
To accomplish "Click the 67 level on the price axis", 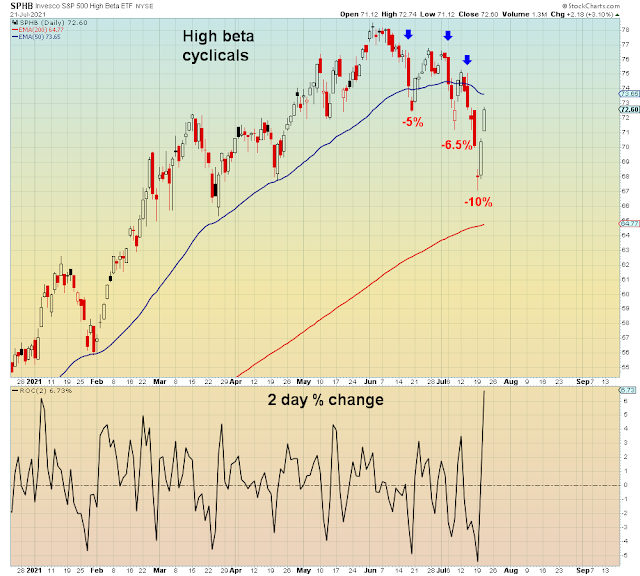I will [x=625, y=191].
